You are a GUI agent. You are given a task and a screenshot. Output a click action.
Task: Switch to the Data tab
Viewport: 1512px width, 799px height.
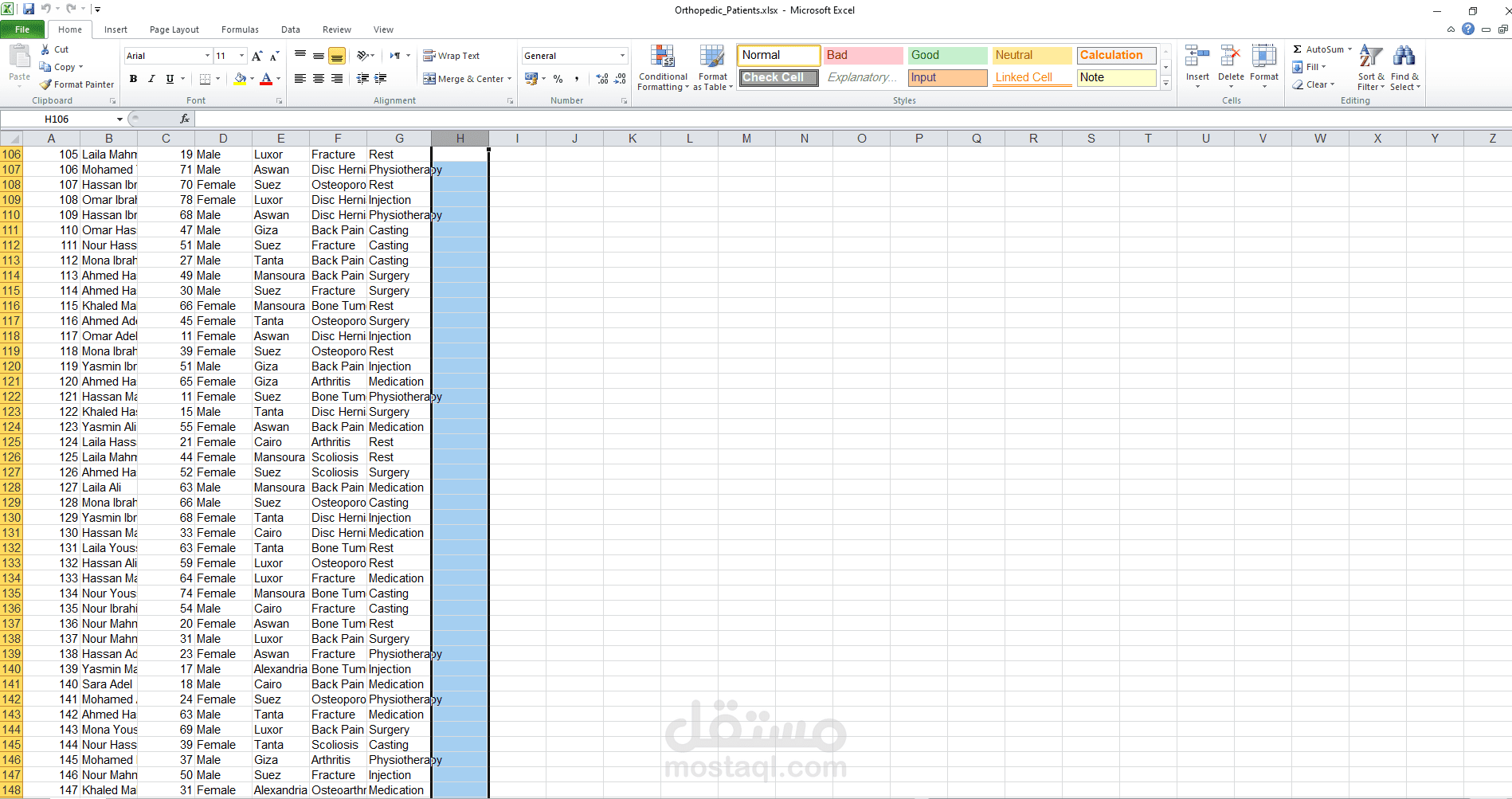(x=291, y=29)
